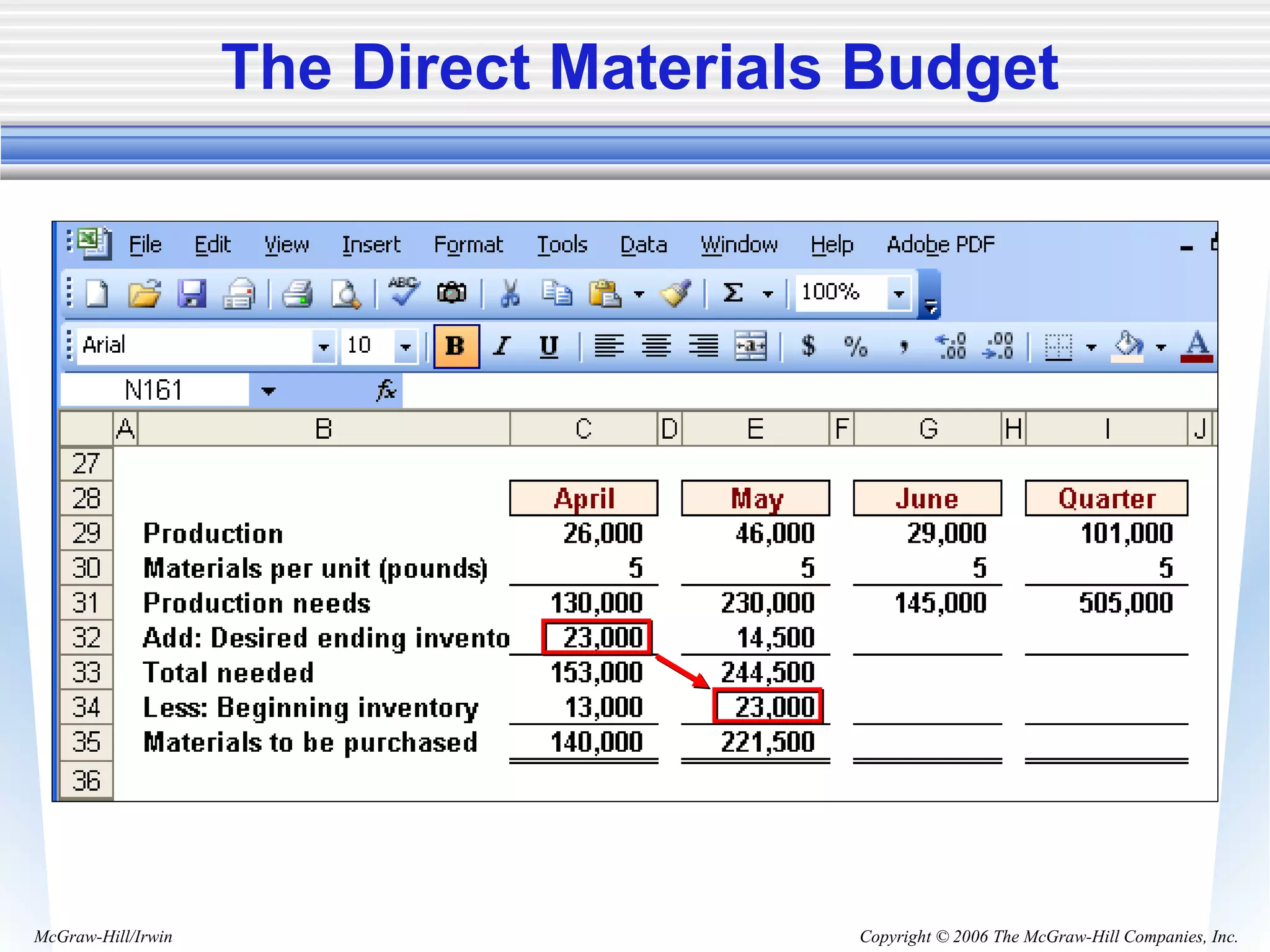
Task: Paste with the clipboard Paste icon
Action: 605,293
